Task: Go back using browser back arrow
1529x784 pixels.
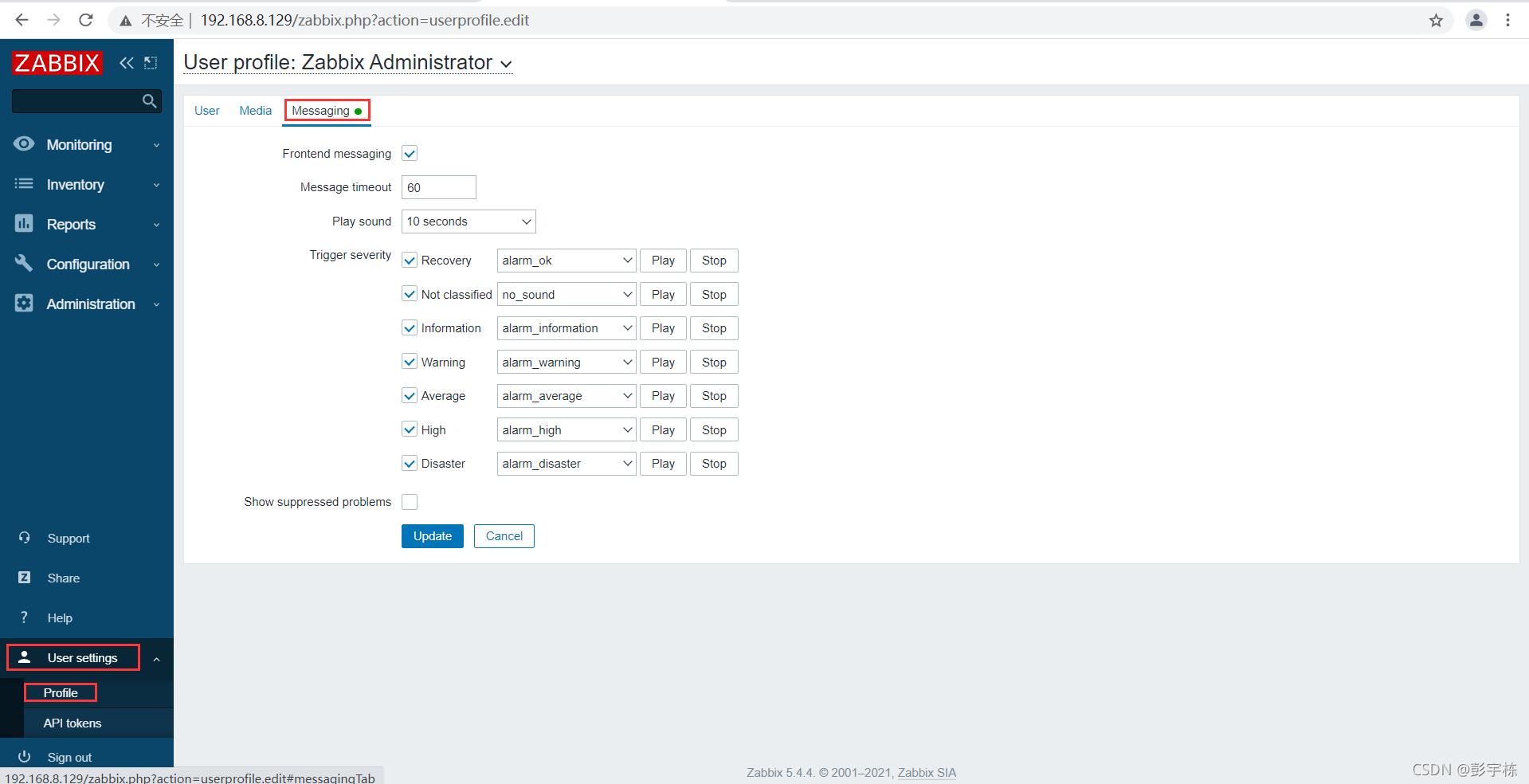Action: pos(22,20)
